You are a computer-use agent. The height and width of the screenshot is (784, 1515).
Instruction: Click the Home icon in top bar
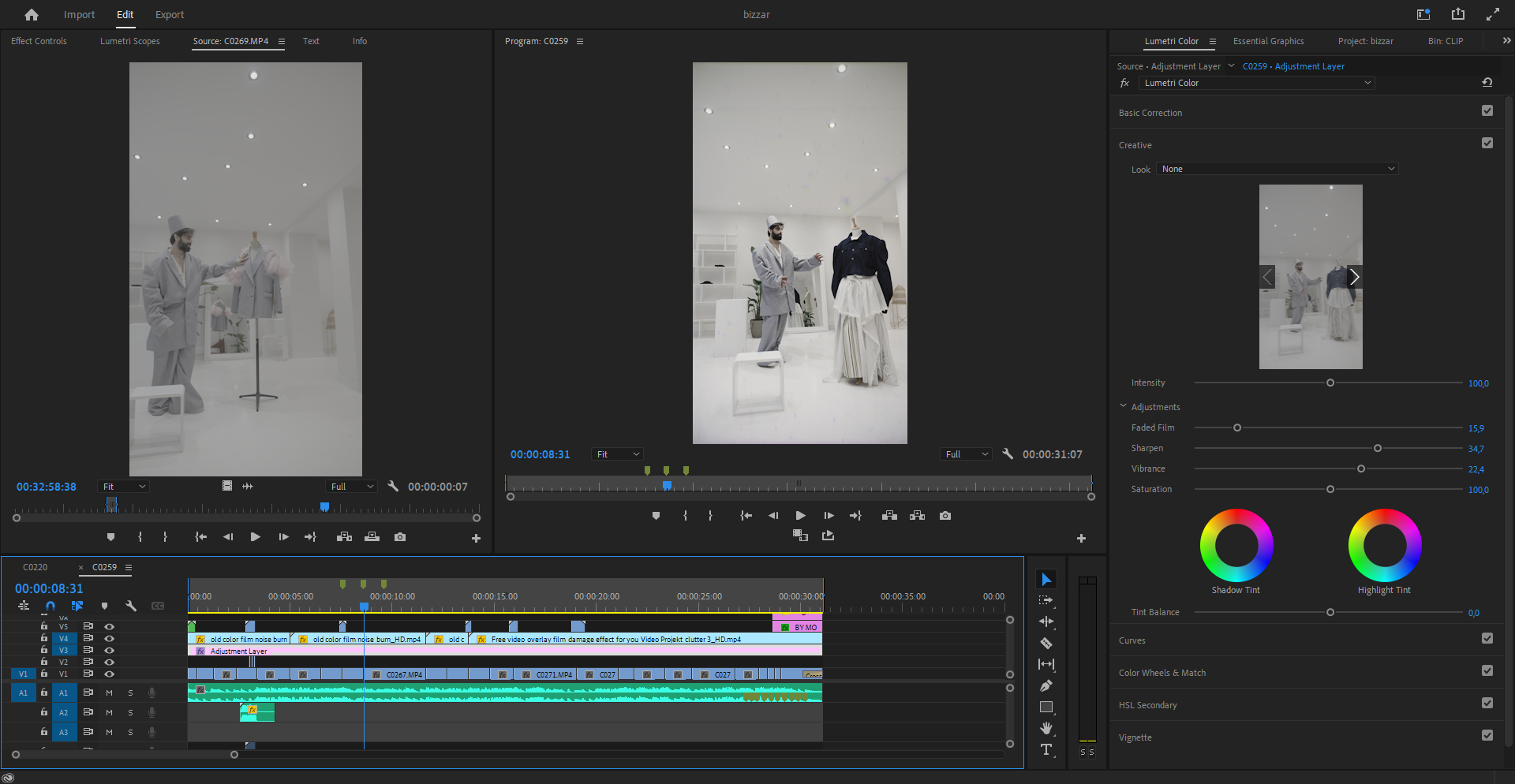[32, 14]
